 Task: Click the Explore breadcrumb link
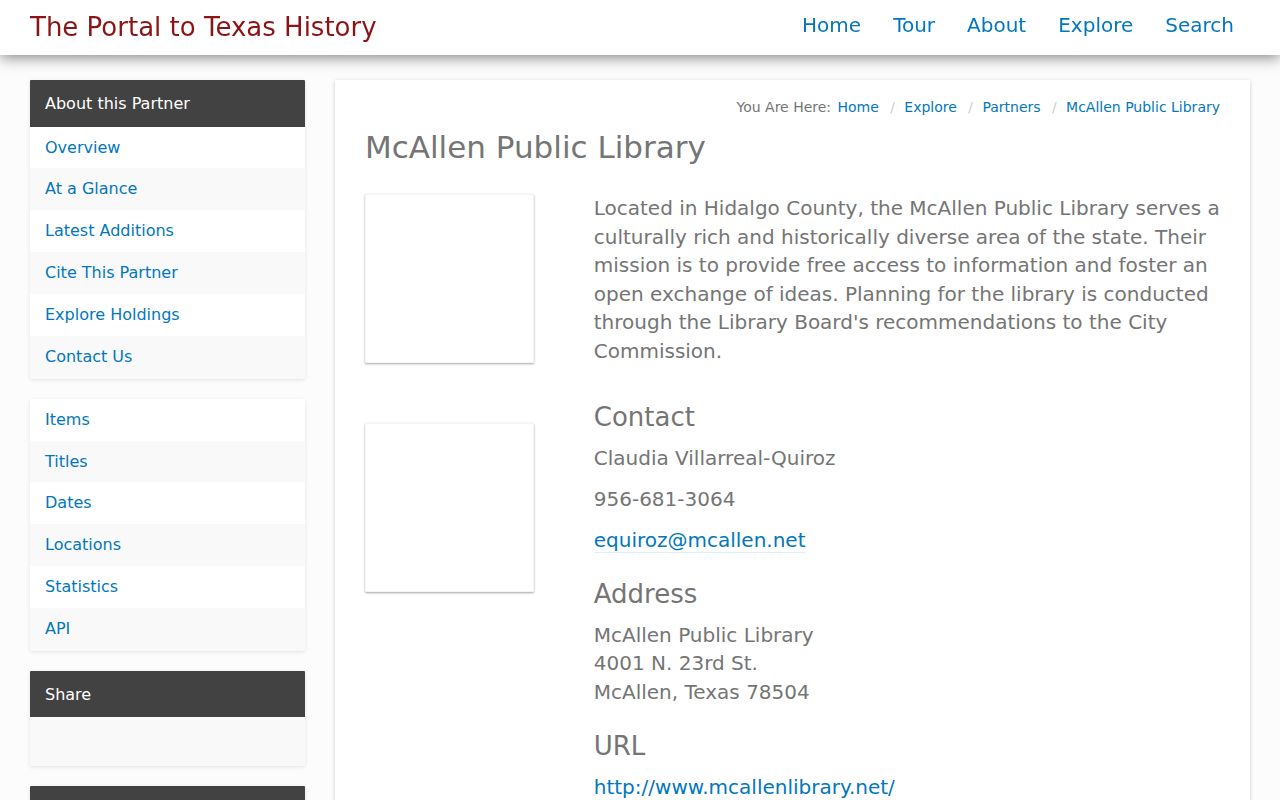click(x=930, y=107)
